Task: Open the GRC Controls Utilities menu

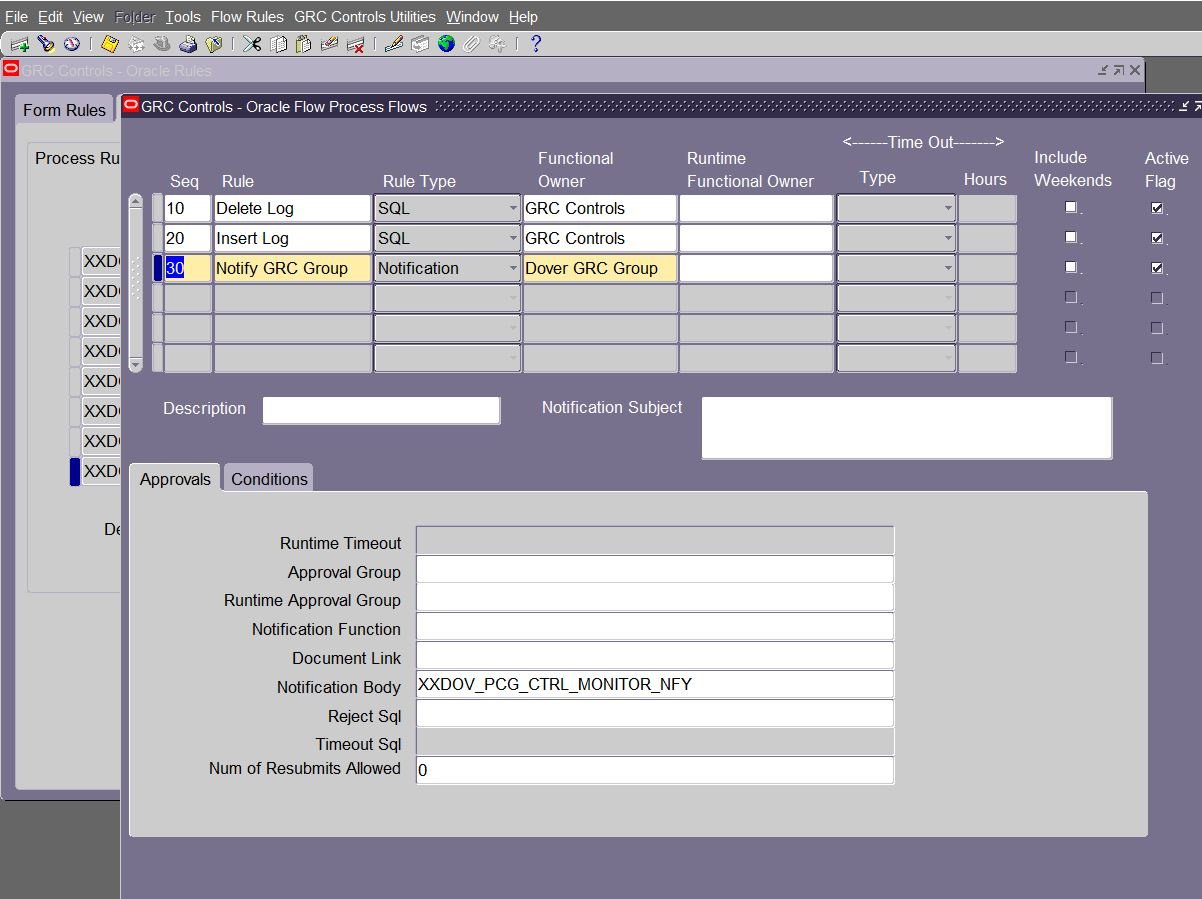Action: tap(365, 17)
